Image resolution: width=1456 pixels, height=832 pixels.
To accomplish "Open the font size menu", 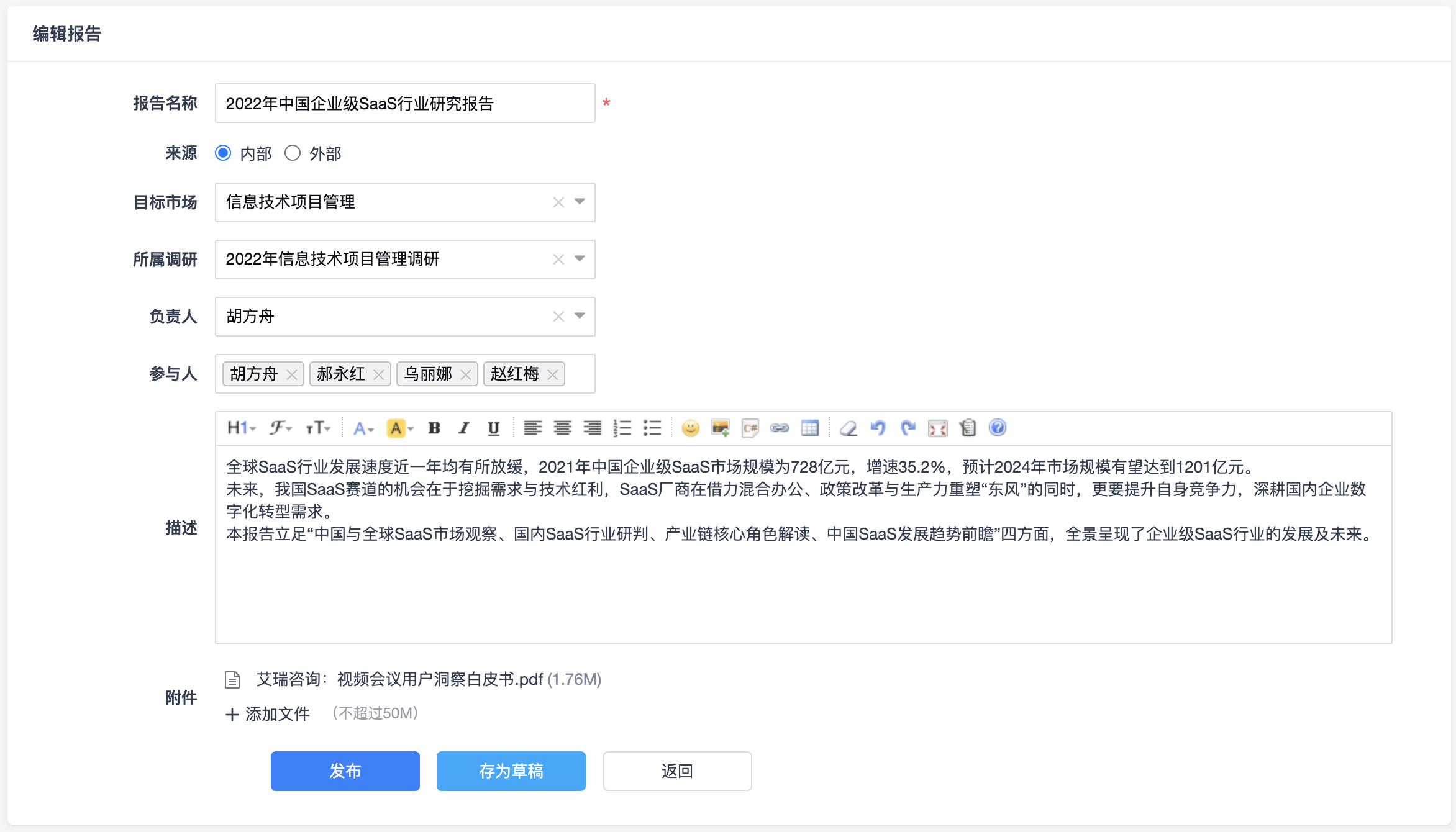I will 318,428.
